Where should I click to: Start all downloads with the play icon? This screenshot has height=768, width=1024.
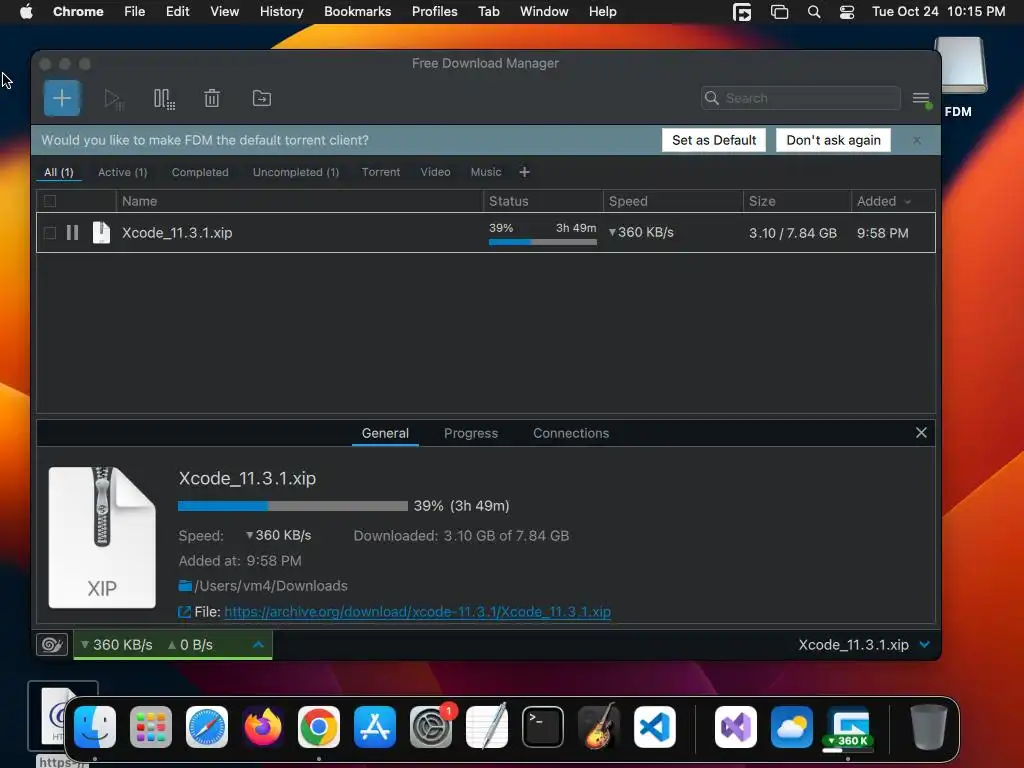(x=114, y=99)
